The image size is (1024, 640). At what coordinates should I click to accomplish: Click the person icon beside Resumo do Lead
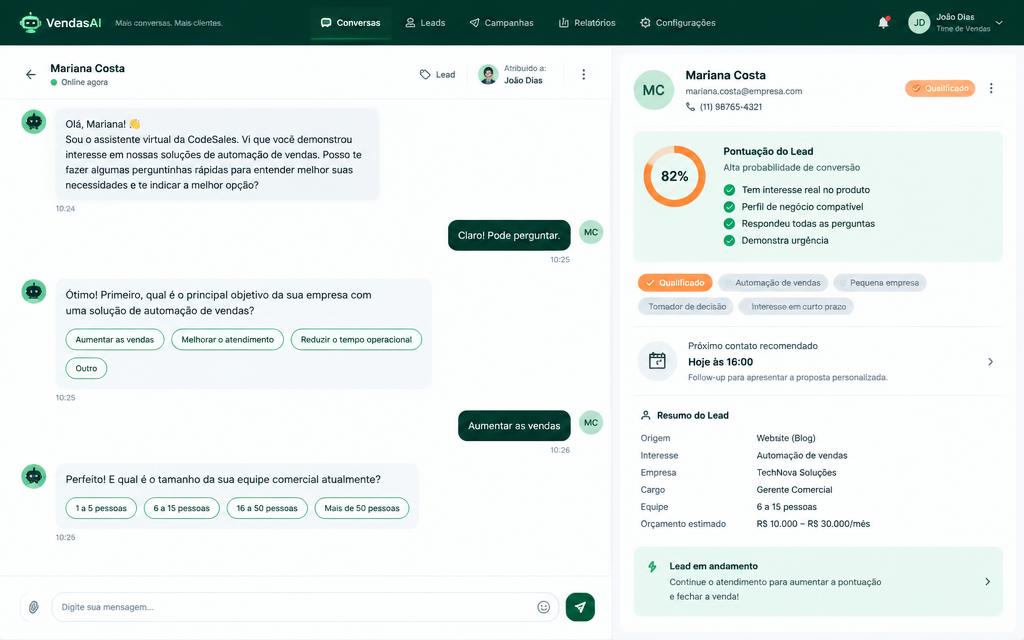645,415
